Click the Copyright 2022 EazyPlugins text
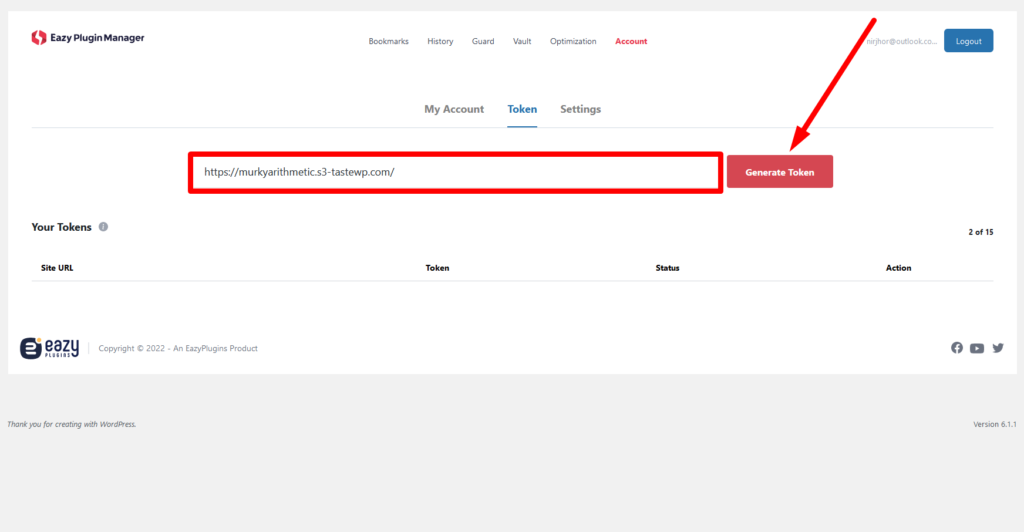This screenshot has height=532, width=1024. point(178,349)
